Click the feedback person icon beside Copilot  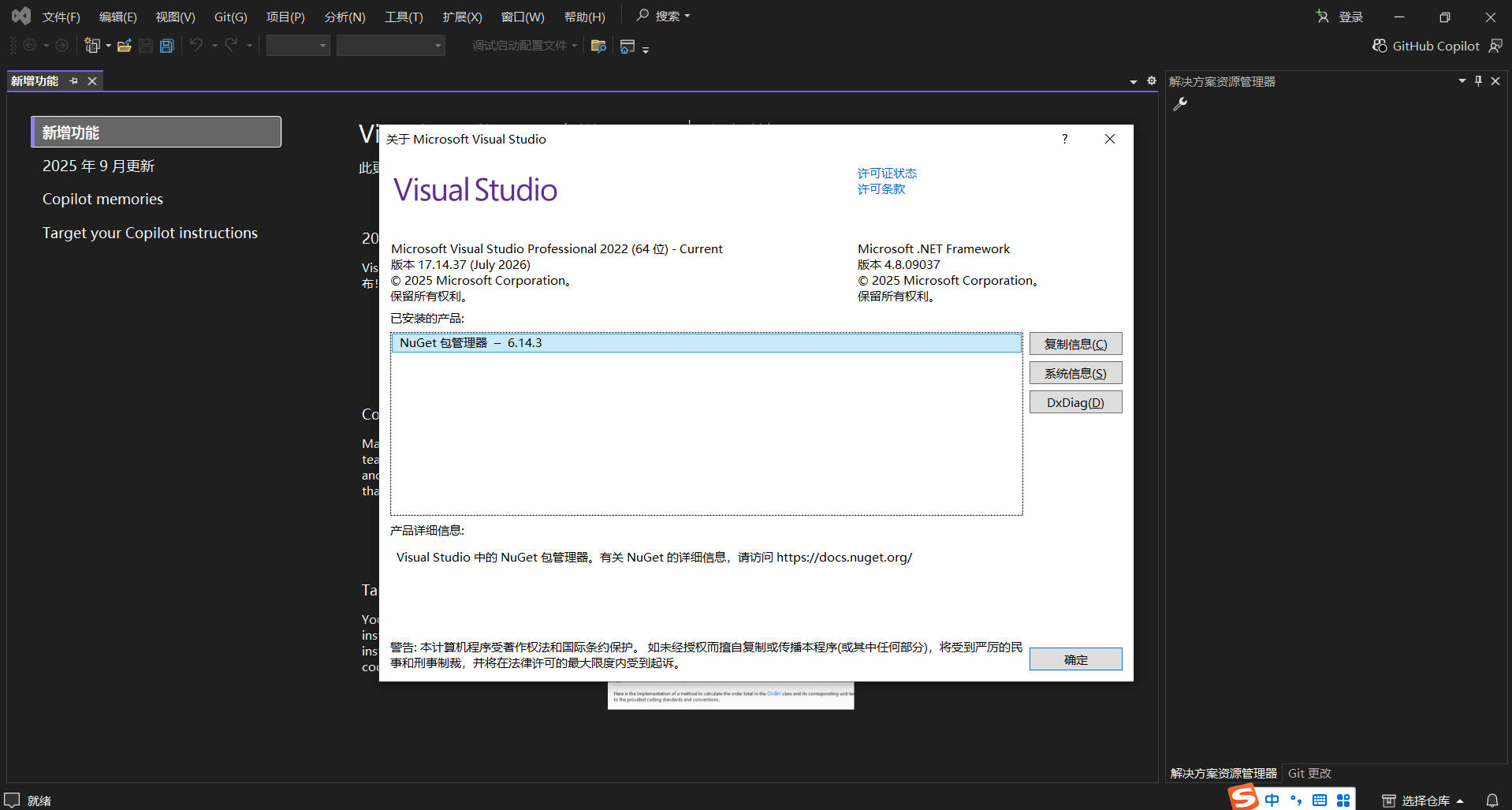click(x=1495, y=46)
